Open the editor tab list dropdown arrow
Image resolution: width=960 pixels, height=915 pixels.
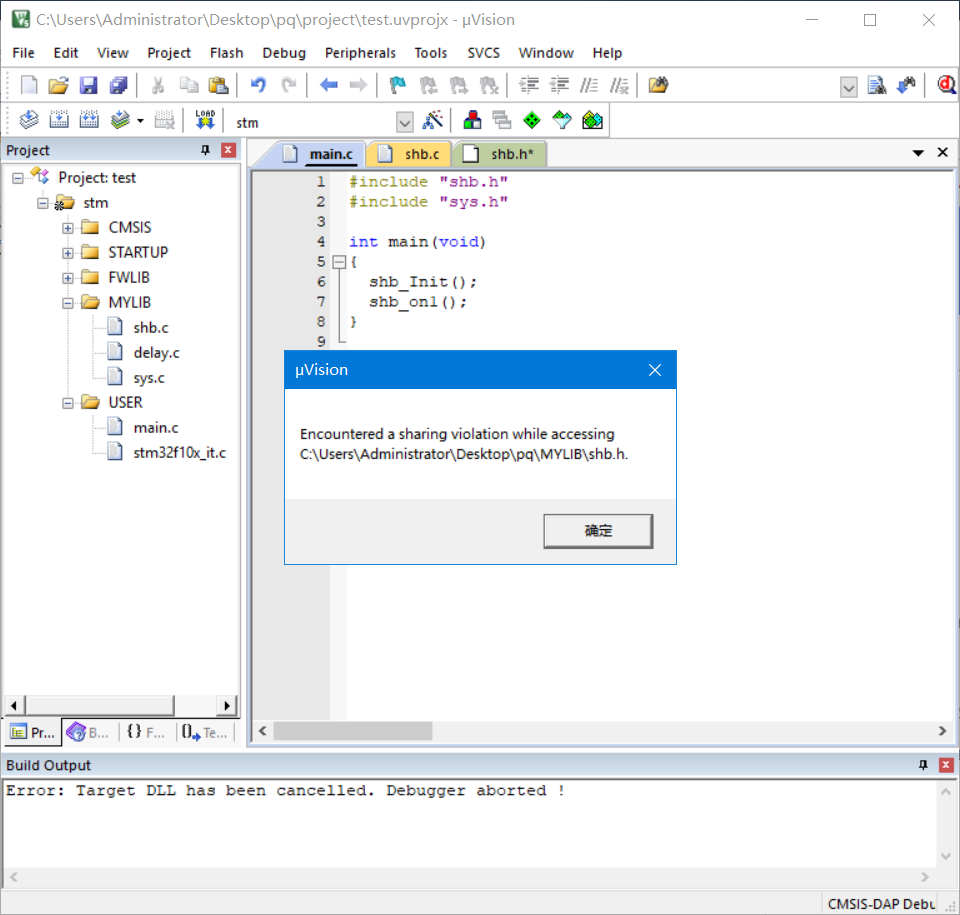[918, 153]
